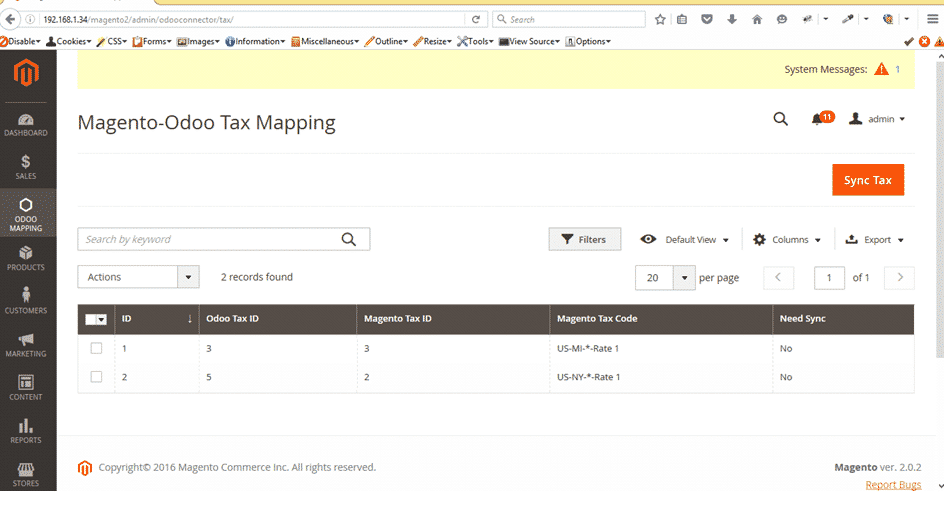
Task: Open the Sales sidebar menu
Action: click(26, 167)
